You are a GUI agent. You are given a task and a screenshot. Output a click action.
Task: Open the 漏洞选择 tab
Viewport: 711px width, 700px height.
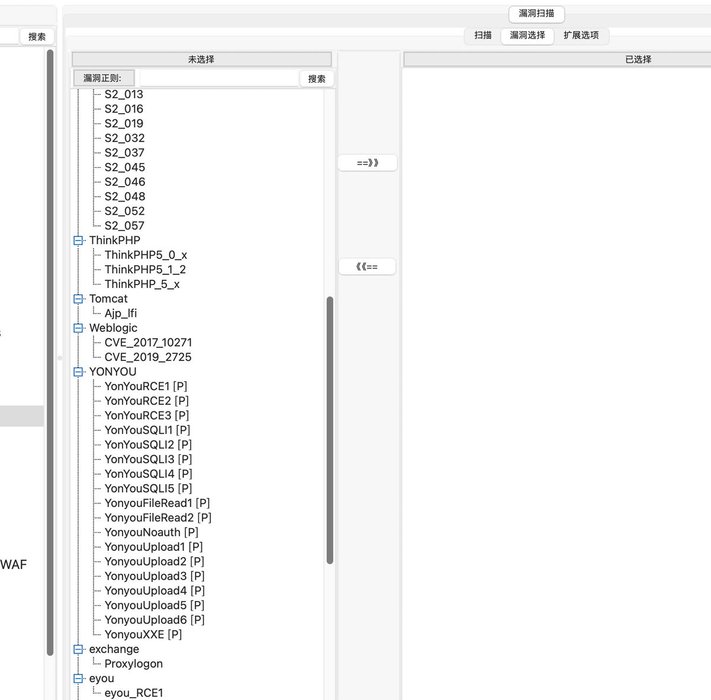527,35
